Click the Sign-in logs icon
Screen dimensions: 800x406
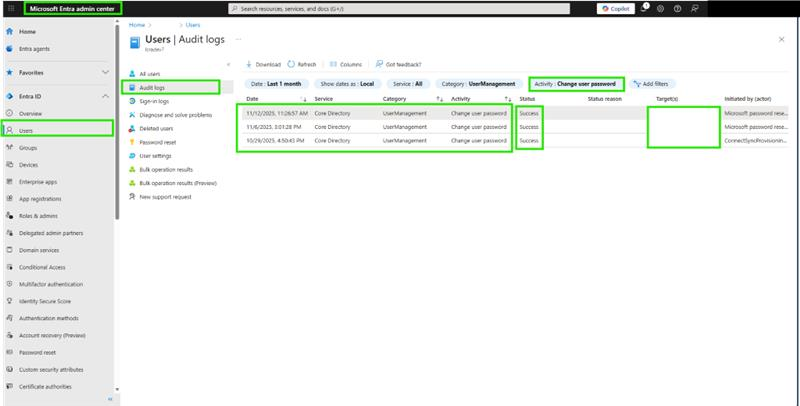coord(132,102)
